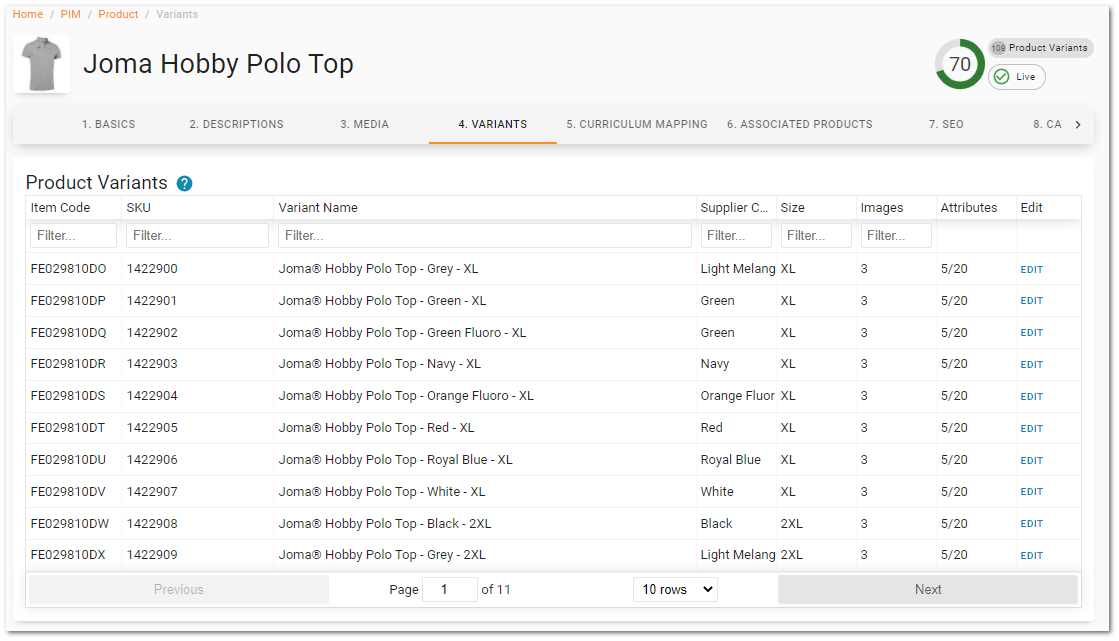1119x641 pixels.
Task: Click 'Royal Blue' supplier colour cell
Action: click(730, 460)
